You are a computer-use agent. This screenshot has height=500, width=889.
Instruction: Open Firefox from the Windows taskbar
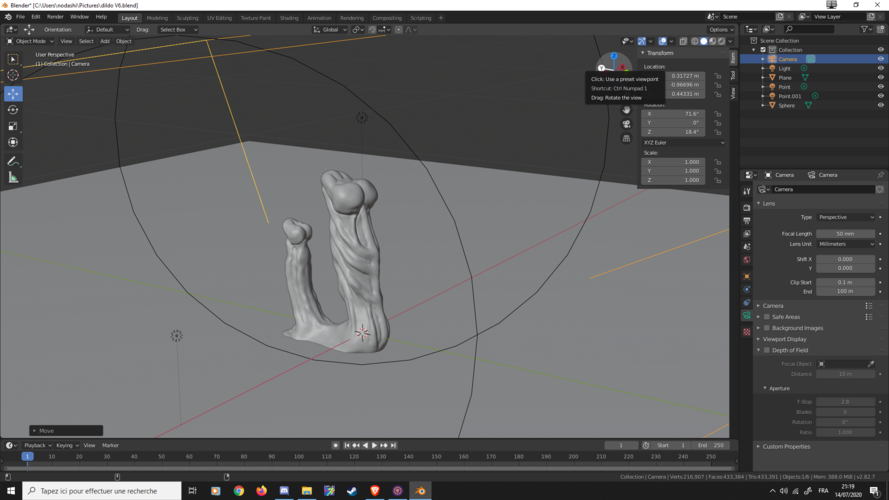(261, 491)
